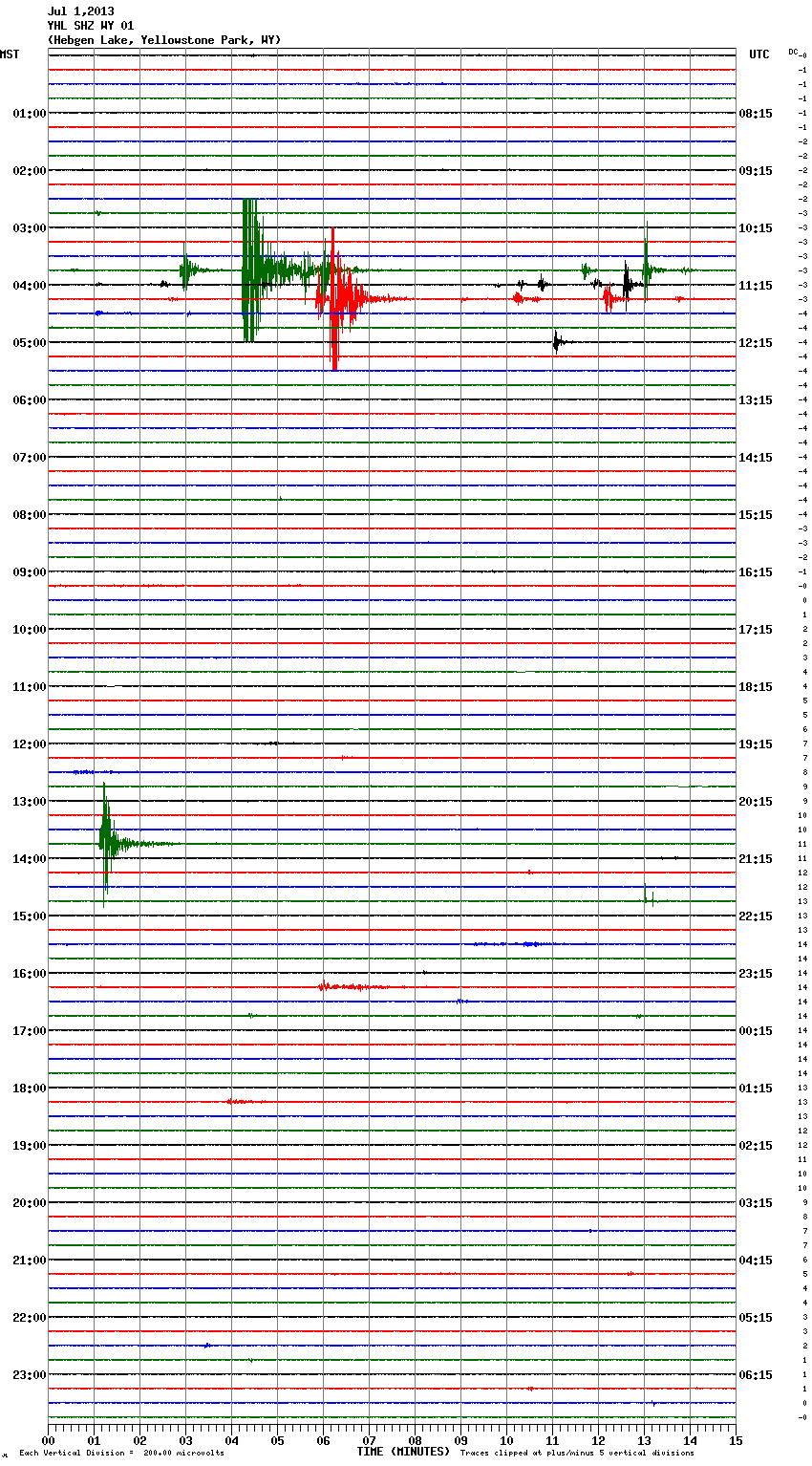Click the 12:00 MST hour label
The width and height of the screenshot is (812, 1466).
click(29, 744)
